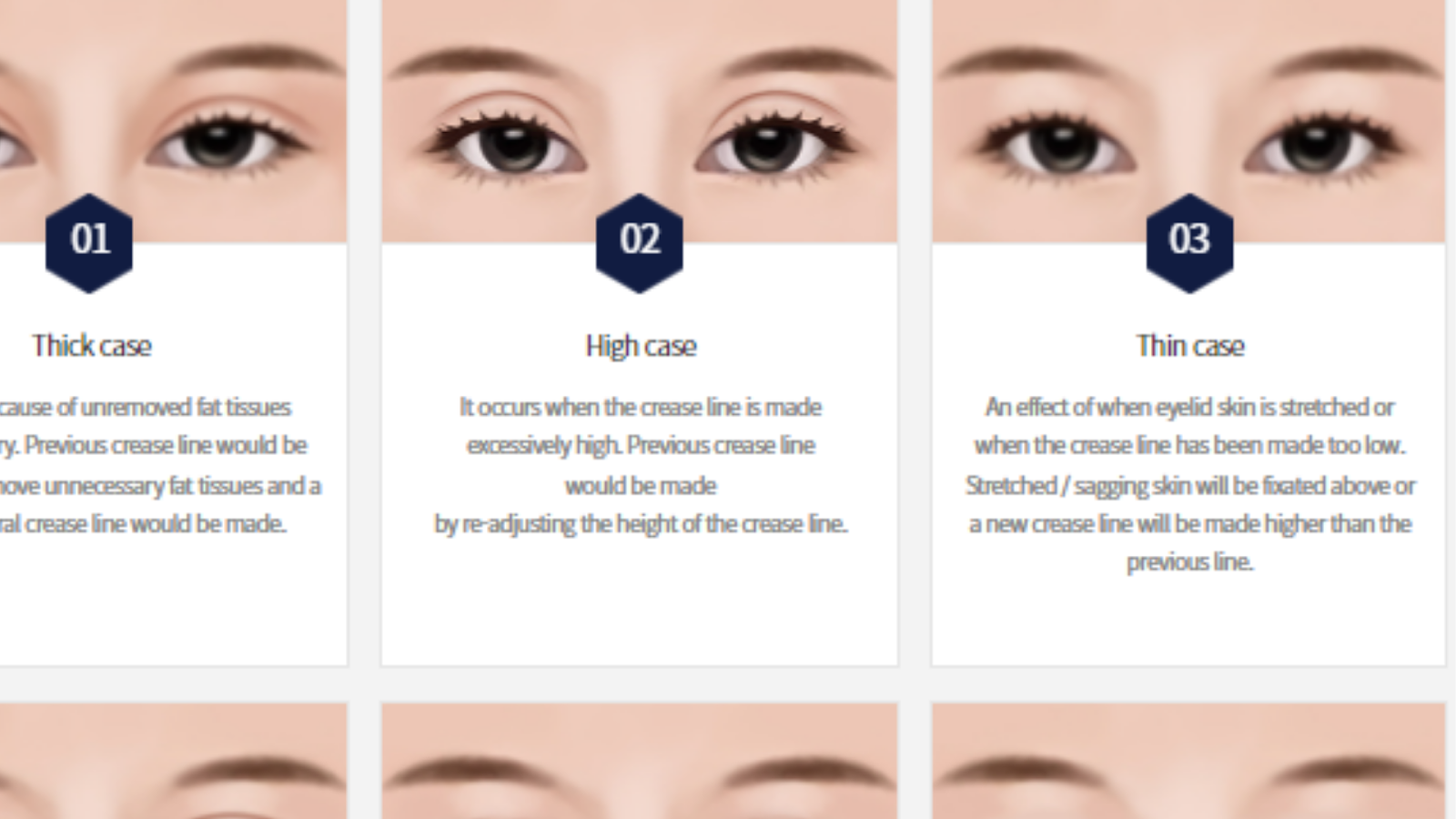Click the 01 hexagon badge
The image size is (1456, 819).
pos(89,242)
